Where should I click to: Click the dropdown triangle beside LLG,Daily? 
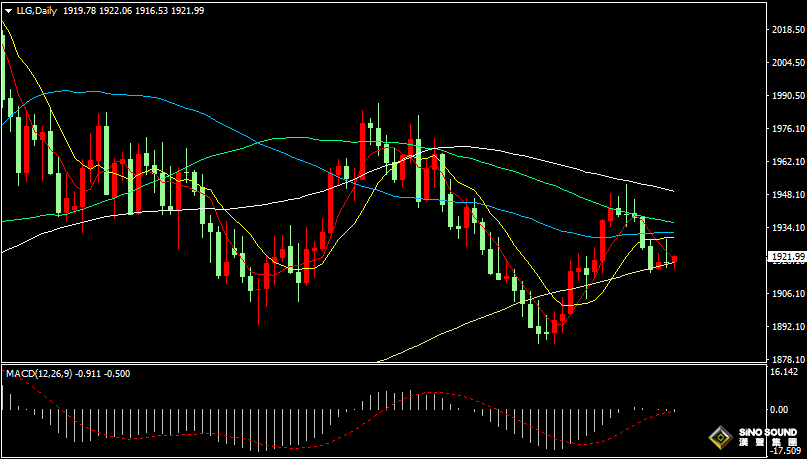(x=7, y=9)
